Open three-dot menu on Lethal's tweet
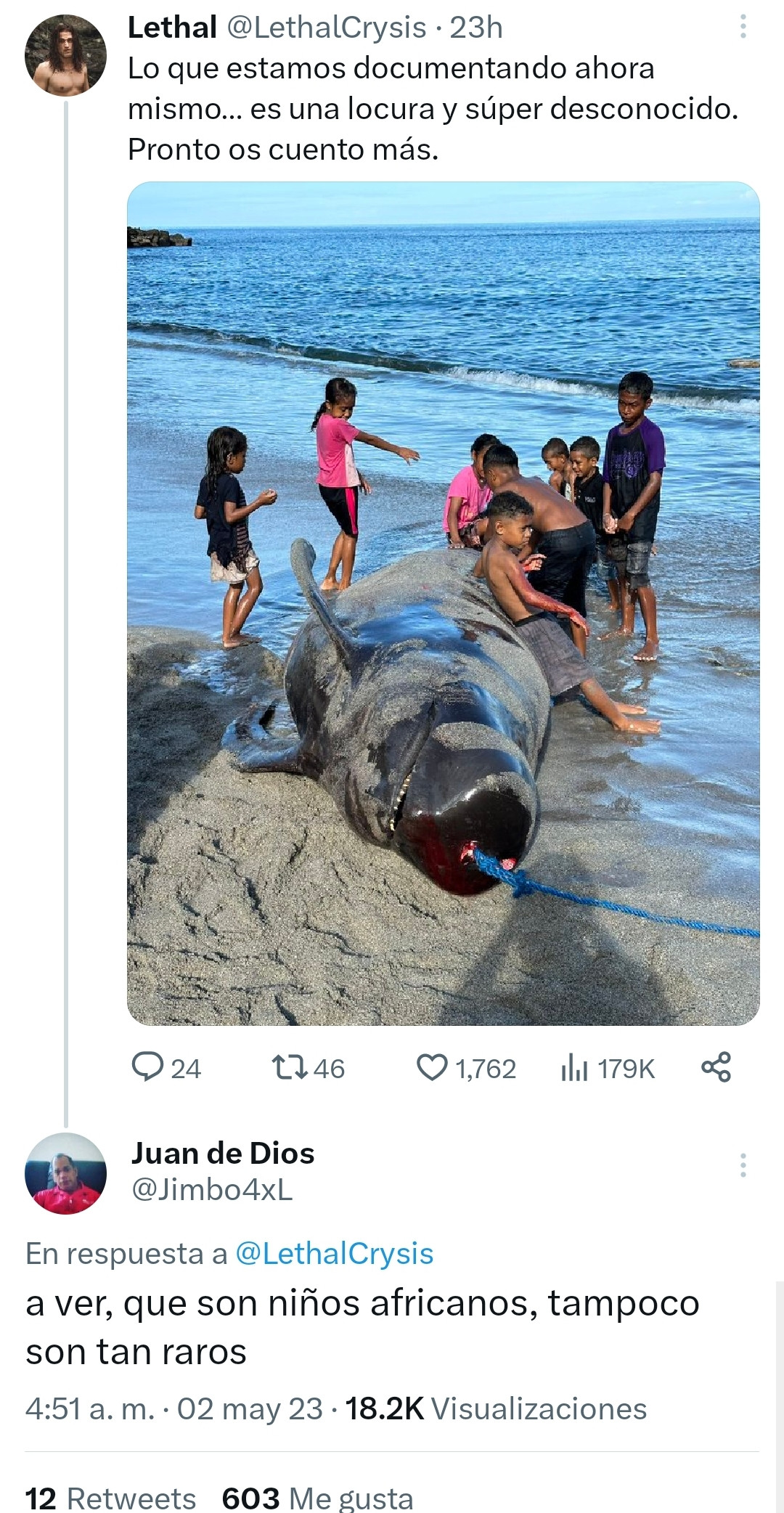The width and height of the screenshot is (784, 1513). (x=743, y=28)
